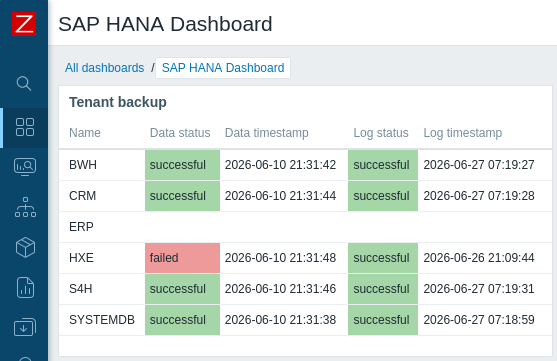Click the Data timestamp column header

pos(266,133)
